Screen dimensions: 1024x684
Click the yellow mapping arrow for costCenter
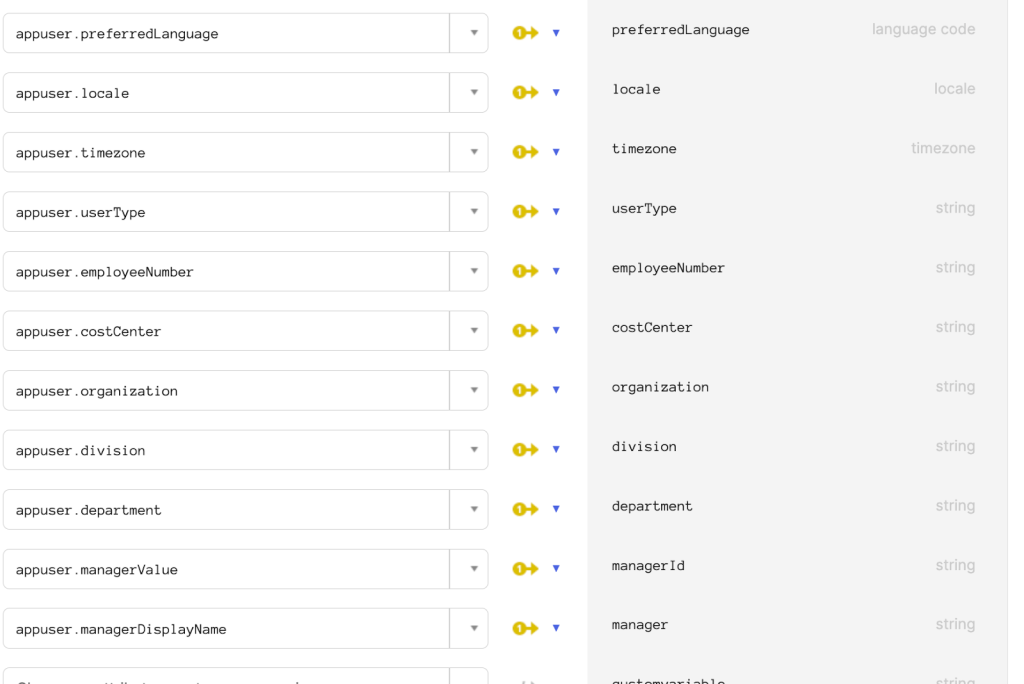[525, 330]
